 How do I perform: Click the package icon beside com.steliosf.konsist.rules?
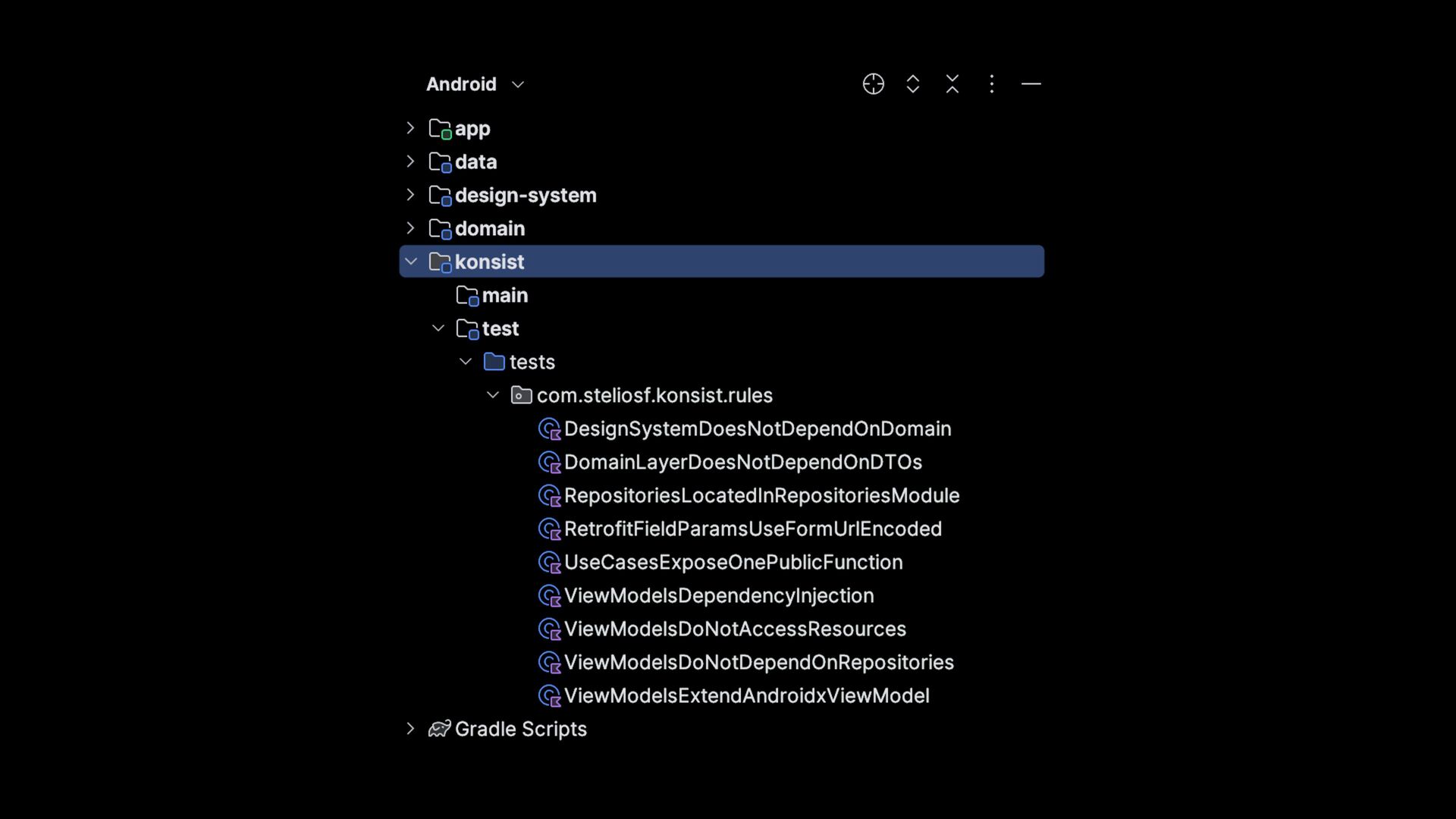[x=521, y=395]
